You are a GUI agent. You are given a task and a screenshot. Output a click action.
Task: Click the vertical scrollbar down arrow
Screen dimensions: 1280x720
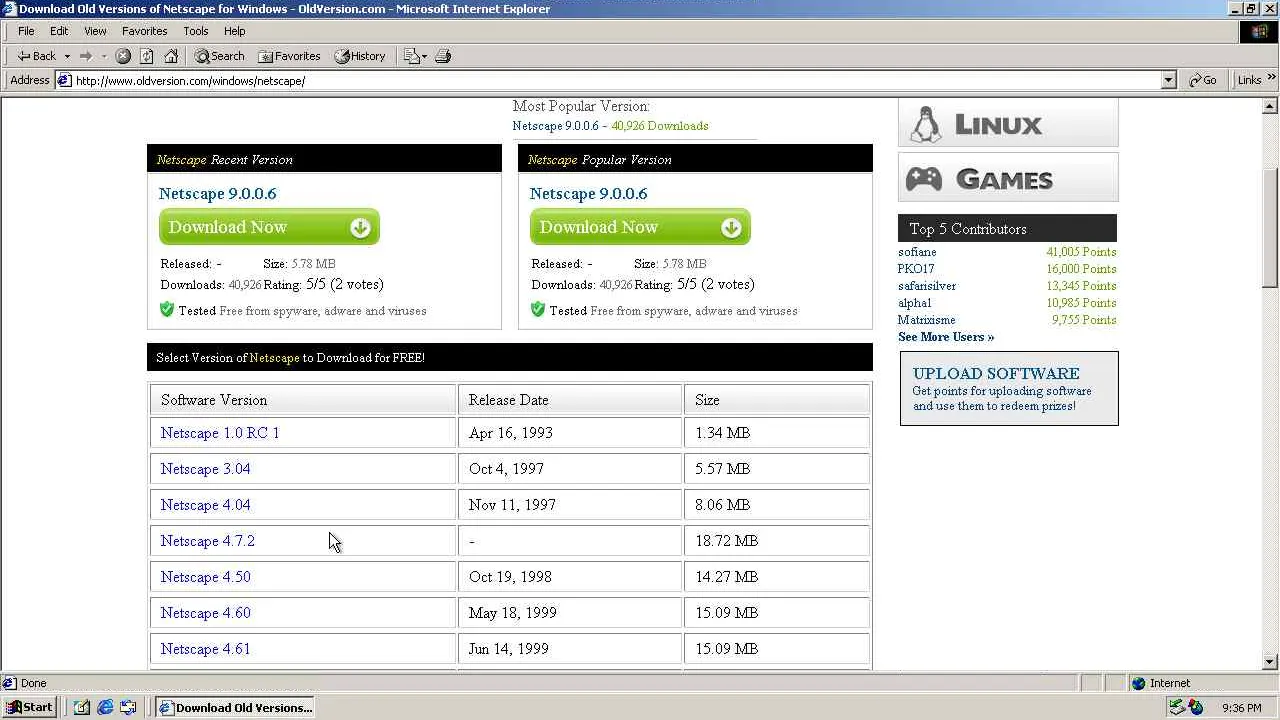pos(1271,662)
